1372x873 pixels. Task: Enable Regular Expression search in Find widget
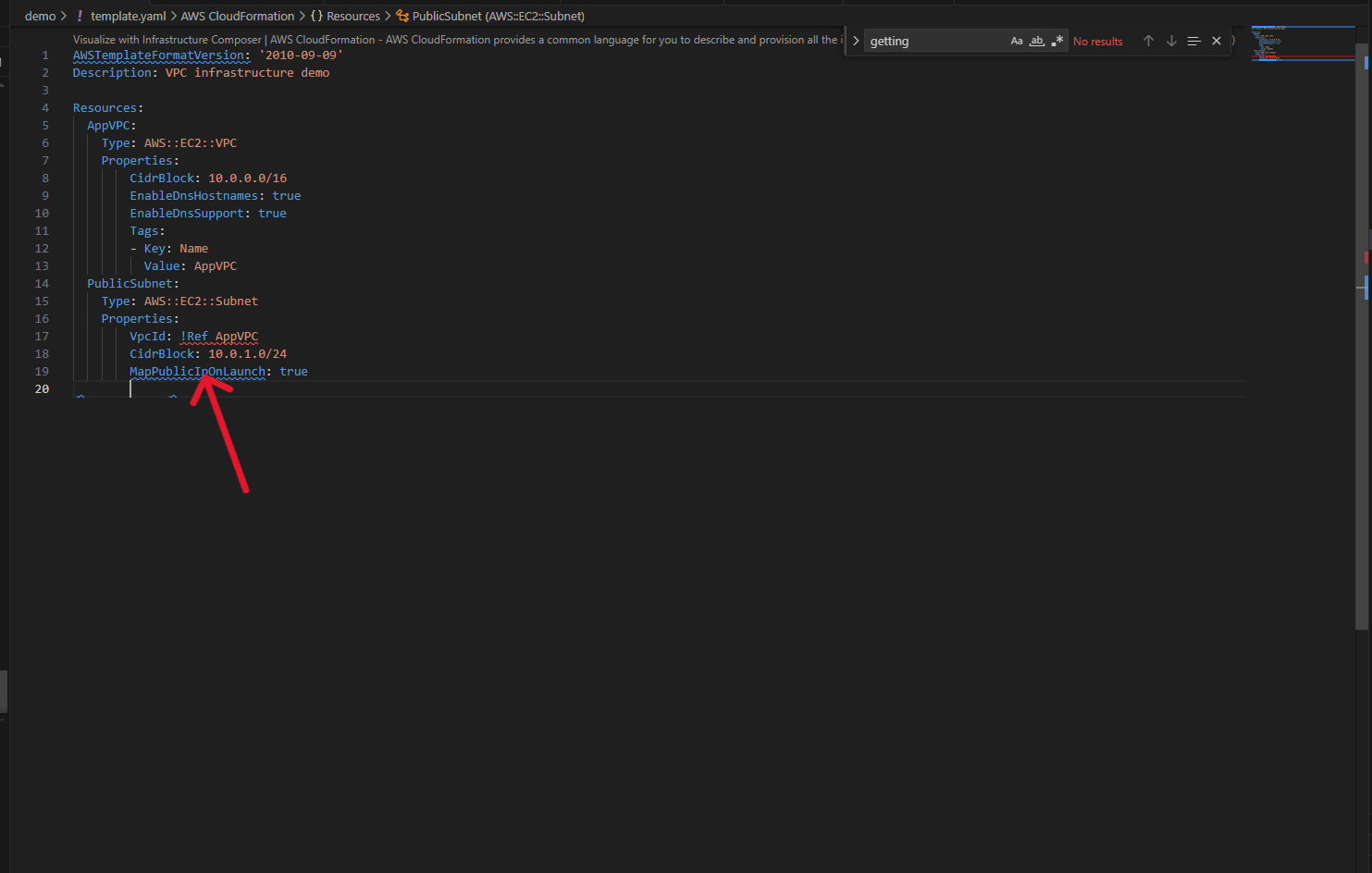(1057, 41)
